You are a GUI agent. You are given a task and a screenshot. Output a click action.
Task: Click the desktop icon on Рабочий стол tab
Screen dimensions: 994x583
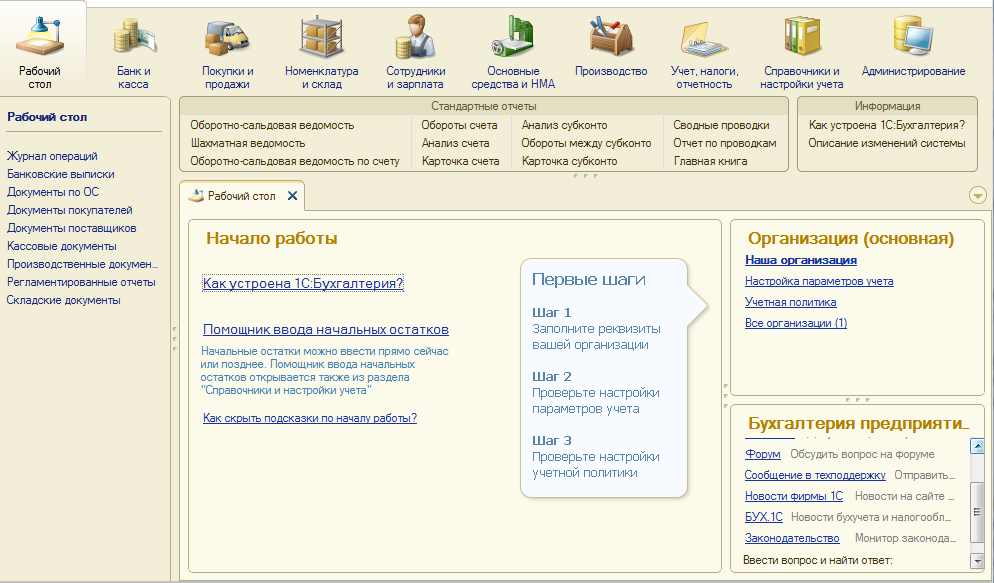click(196, 195)
